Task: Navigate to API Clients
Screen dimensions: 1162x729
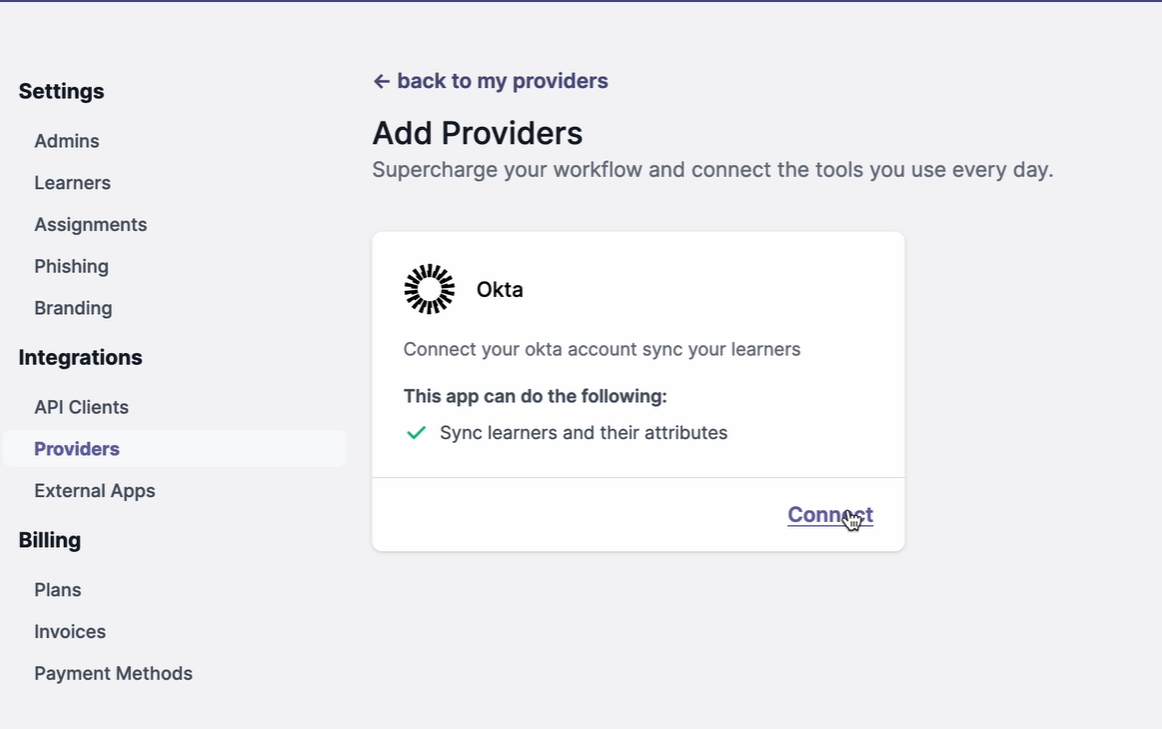Action: coord(82,407)
